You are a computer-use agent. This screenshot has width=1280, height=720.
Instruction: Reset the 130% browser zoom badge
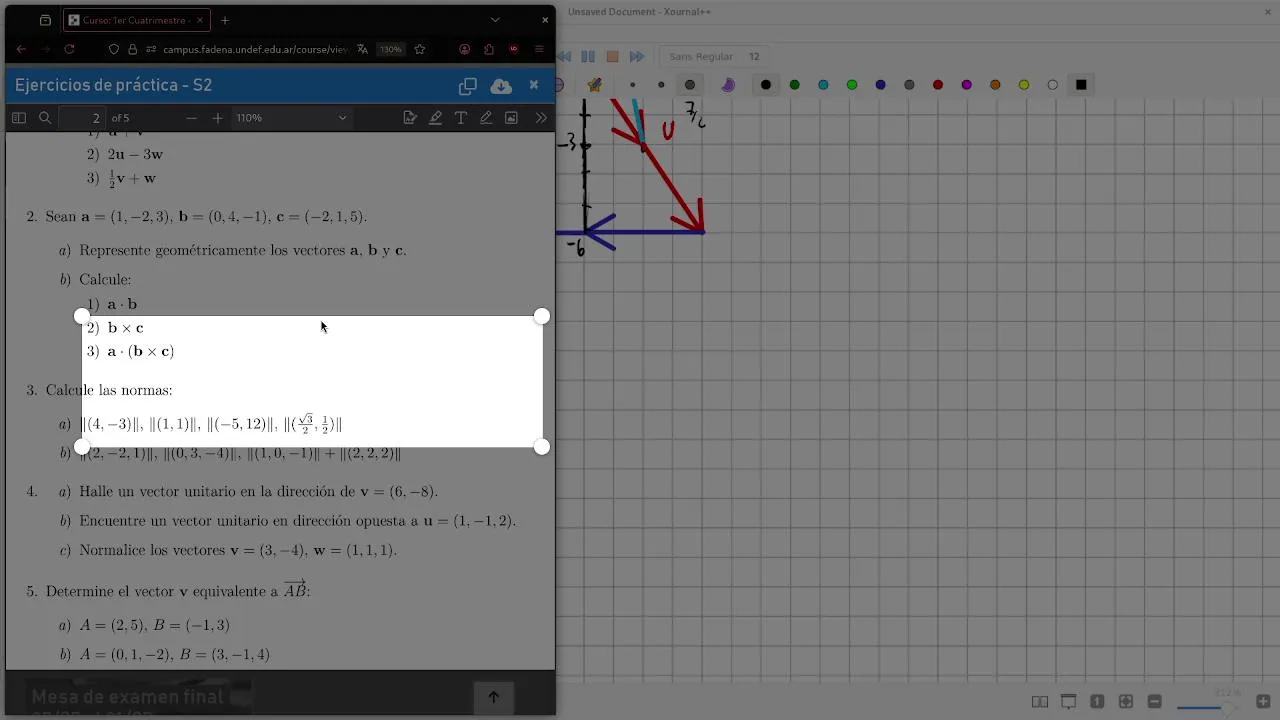[391, 49]
